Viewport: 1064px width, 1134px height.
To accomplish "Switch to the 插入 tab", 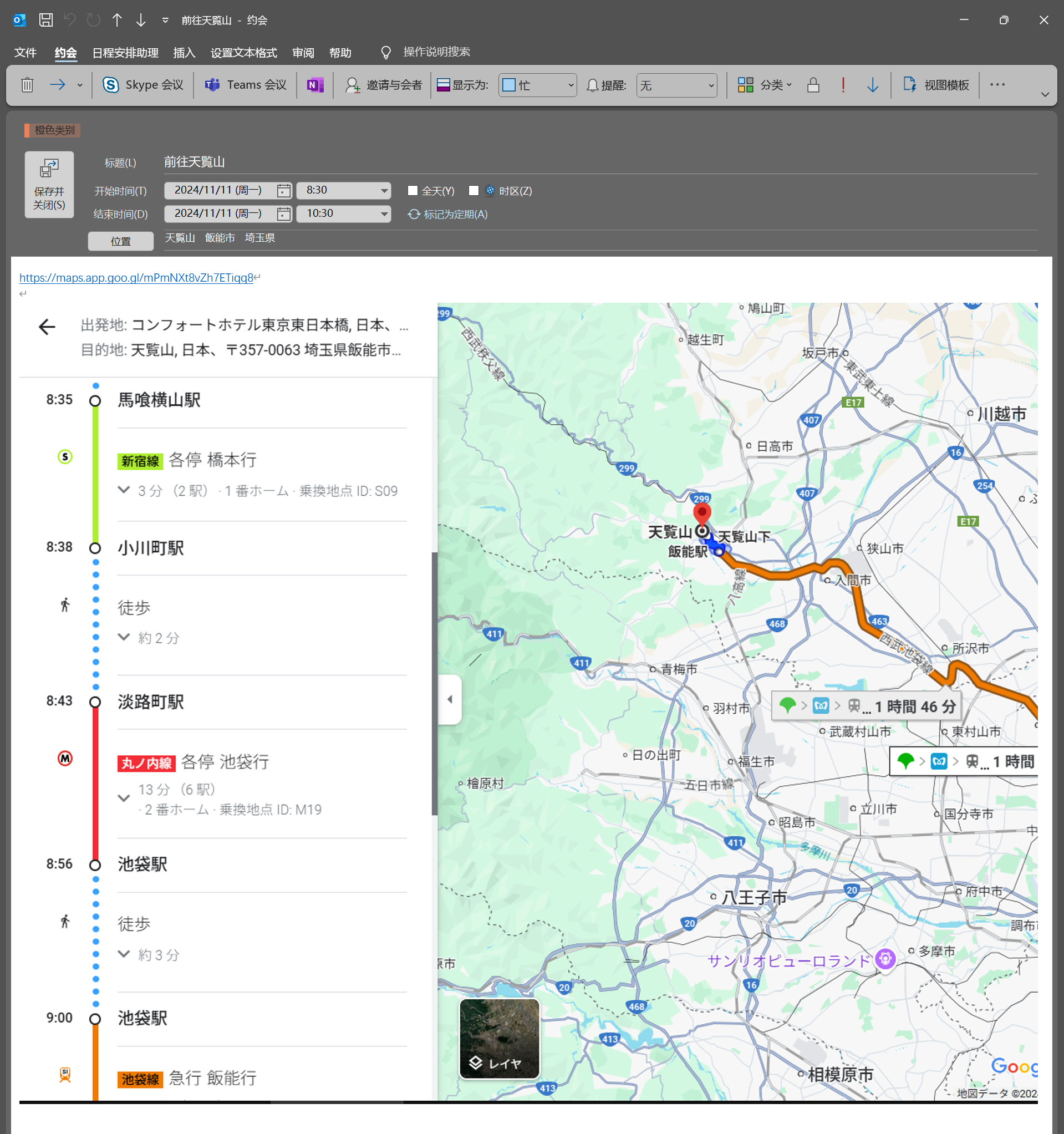I will pos(184,53).
